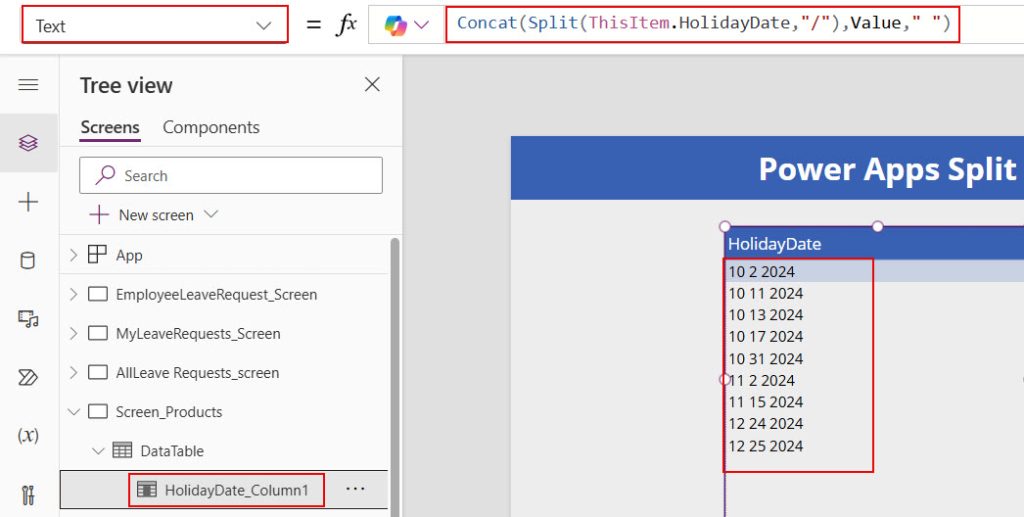Expand the App tree node
This screenshot has width=1024, height=517.
click(x=73, y=255)
